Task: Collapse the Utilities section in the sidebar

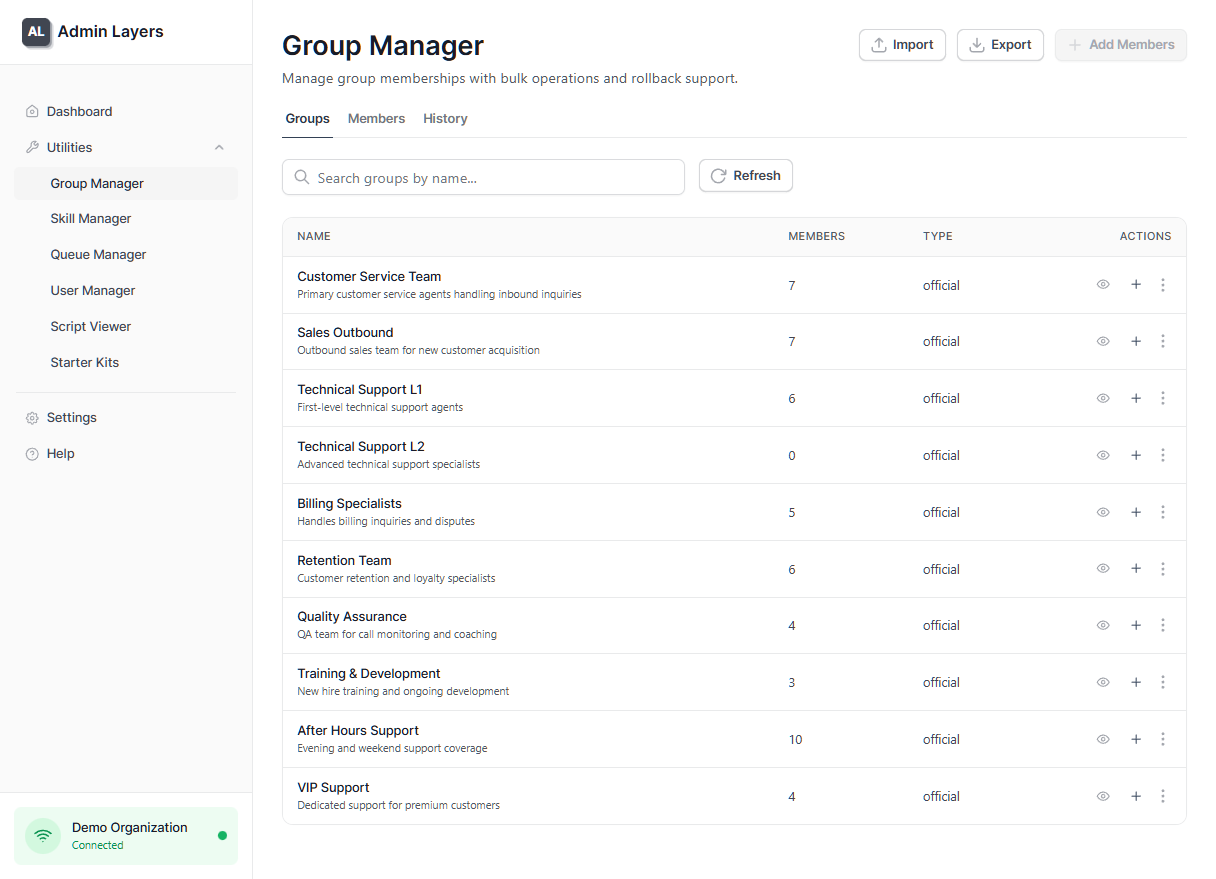Action: coord(219,147)
